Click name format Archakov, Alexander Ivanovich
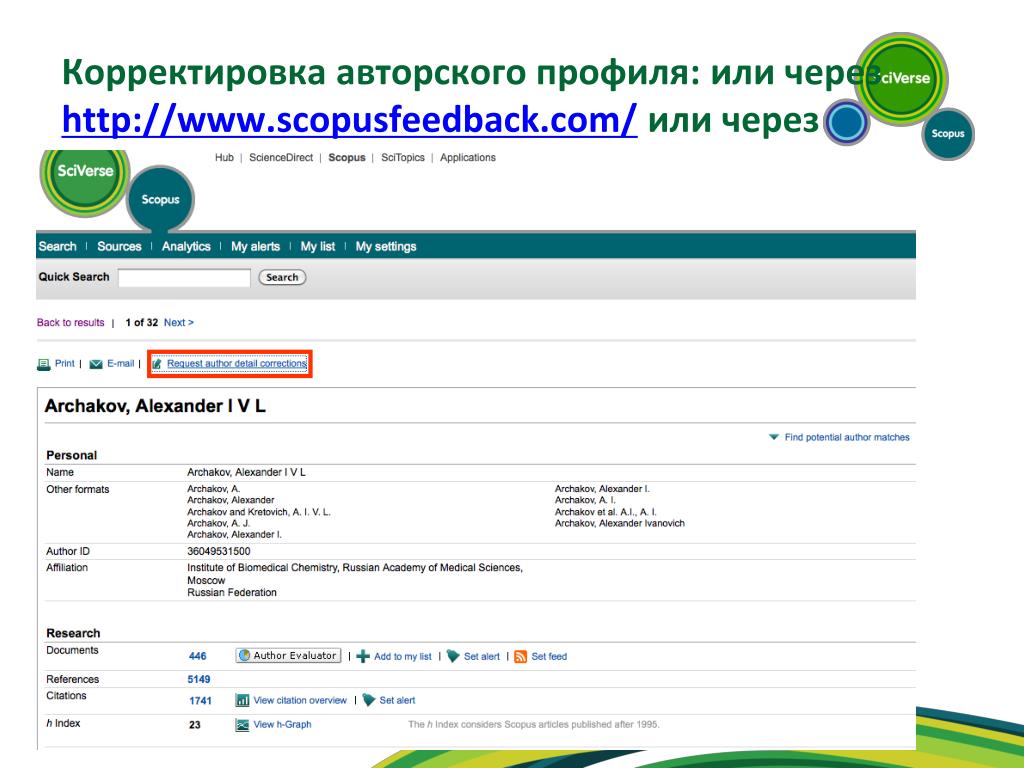 click(x=620, y=523)
